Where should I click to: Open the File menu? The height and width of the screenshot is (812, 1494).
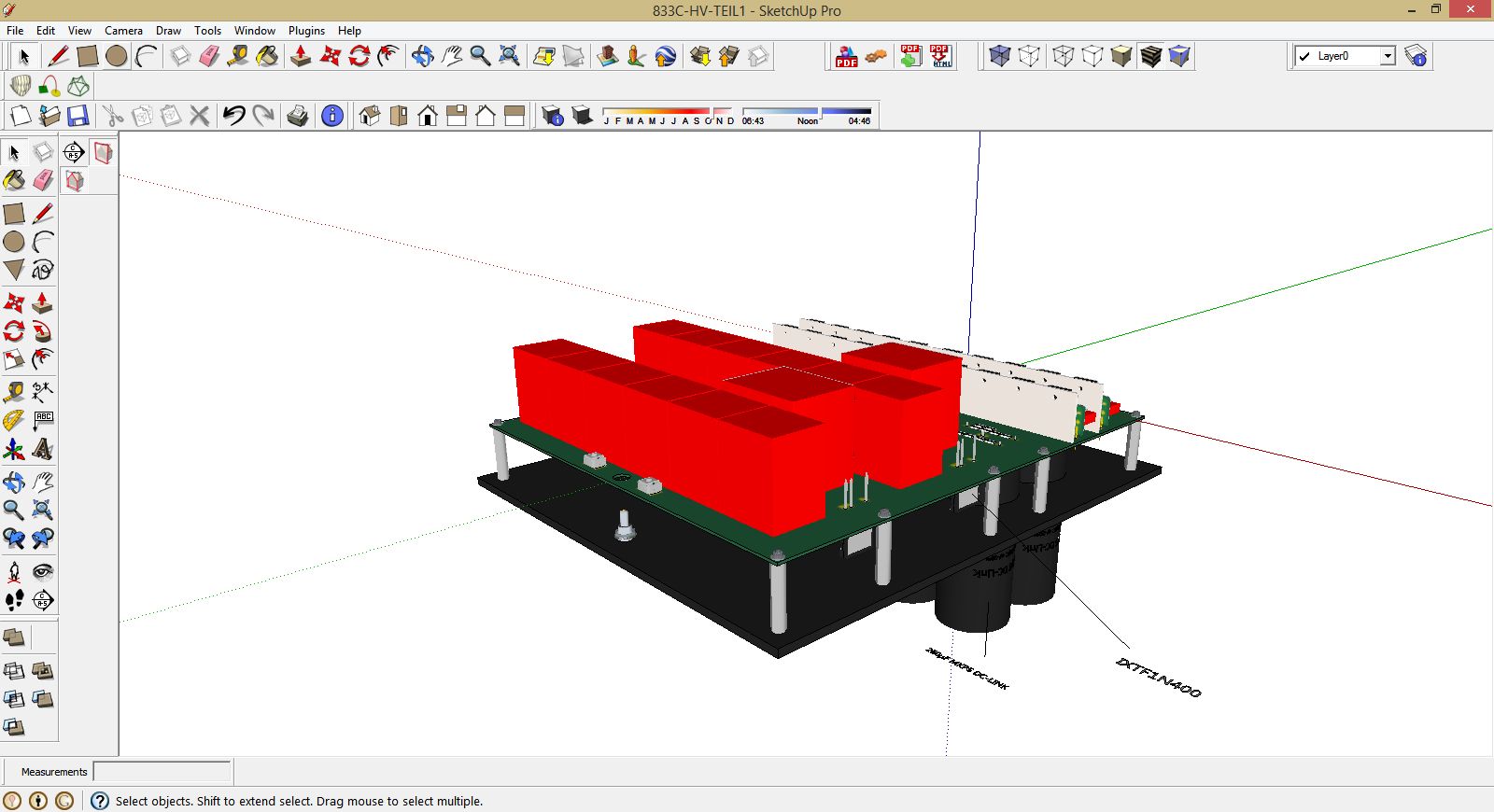pyautogui.click(x=15, y=31)
